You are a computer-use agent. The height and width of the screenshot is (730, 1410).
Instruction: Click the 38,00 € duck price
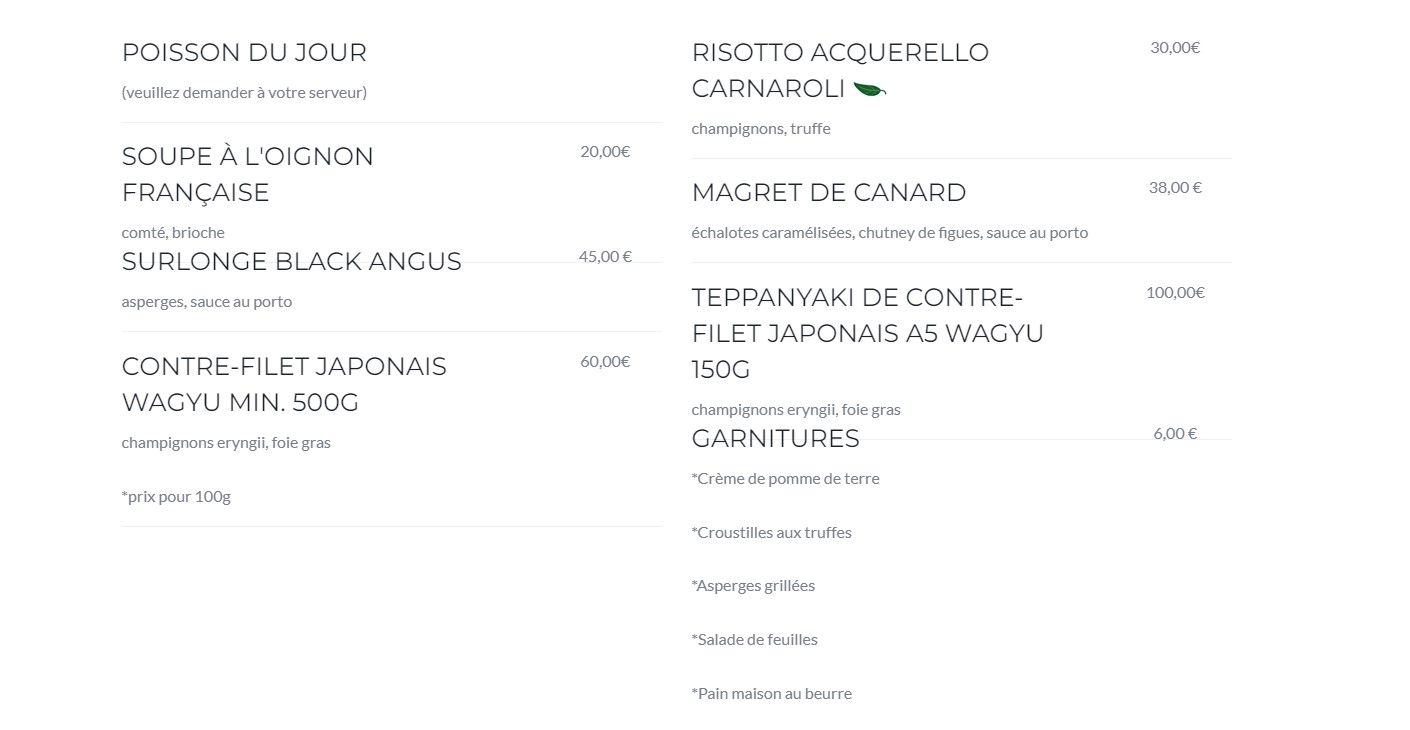[1175, 188]
